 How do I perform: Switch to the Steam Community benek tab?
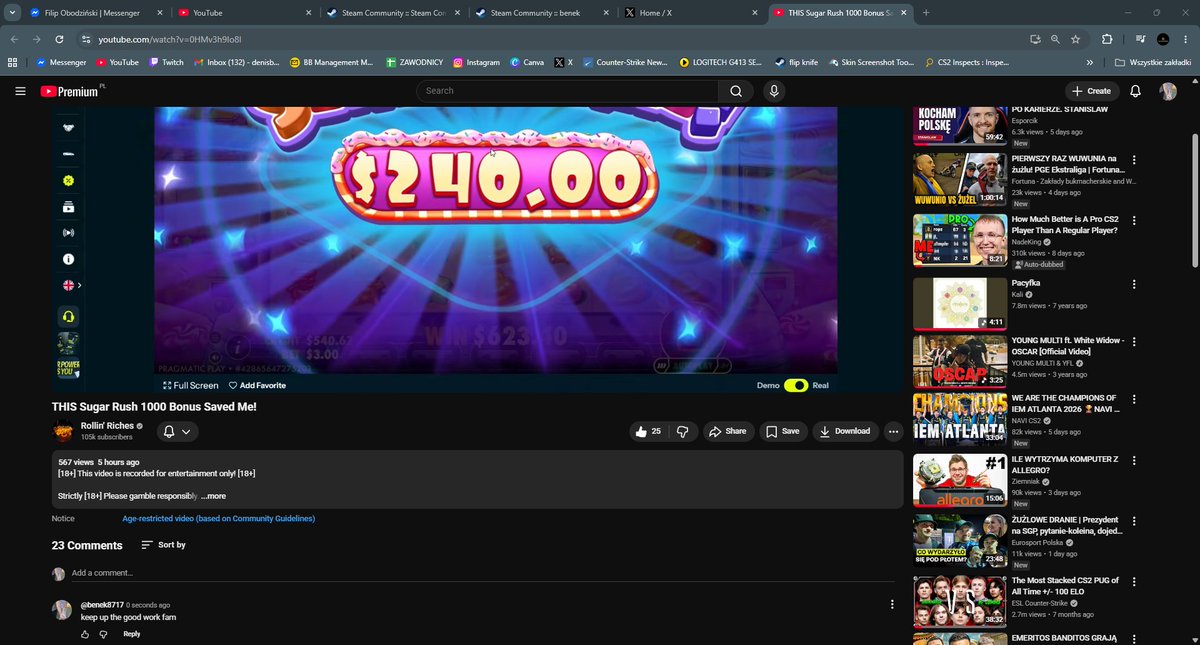[542, 13]
